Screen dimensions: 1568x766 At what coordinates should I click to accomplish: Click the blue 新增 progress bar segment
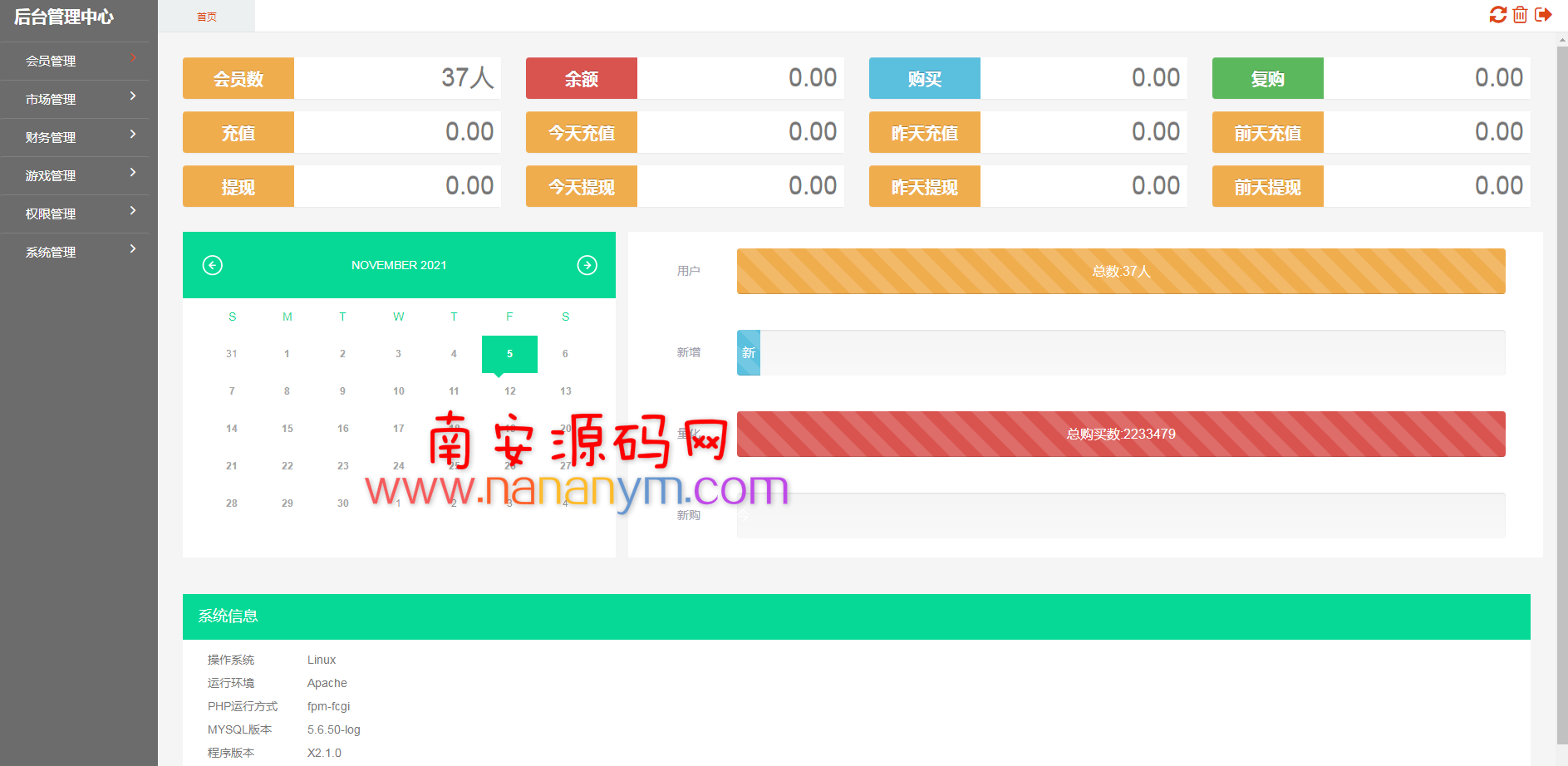749,352
